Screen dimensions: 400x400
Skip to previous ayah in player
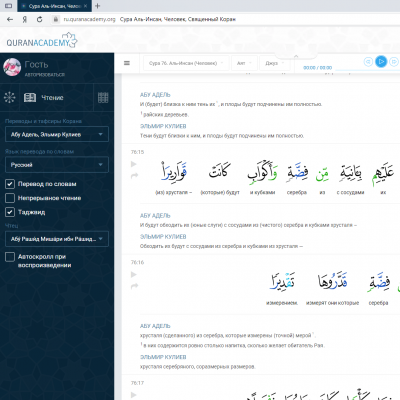pos(368,62)
